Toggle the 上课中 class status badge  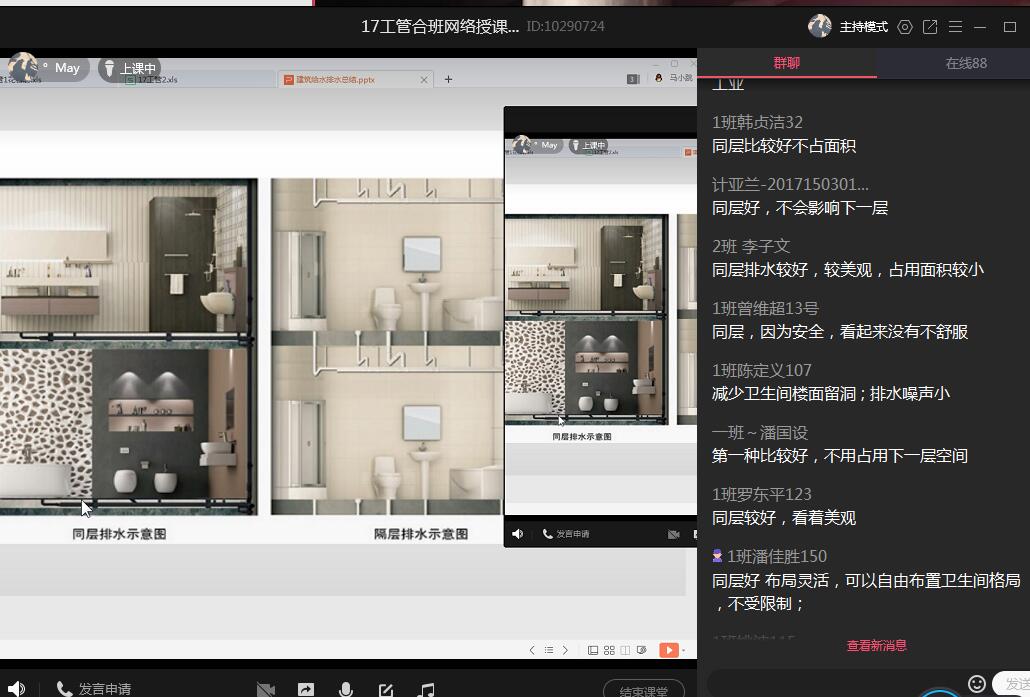pyautogui.click(x=130, y=68)
